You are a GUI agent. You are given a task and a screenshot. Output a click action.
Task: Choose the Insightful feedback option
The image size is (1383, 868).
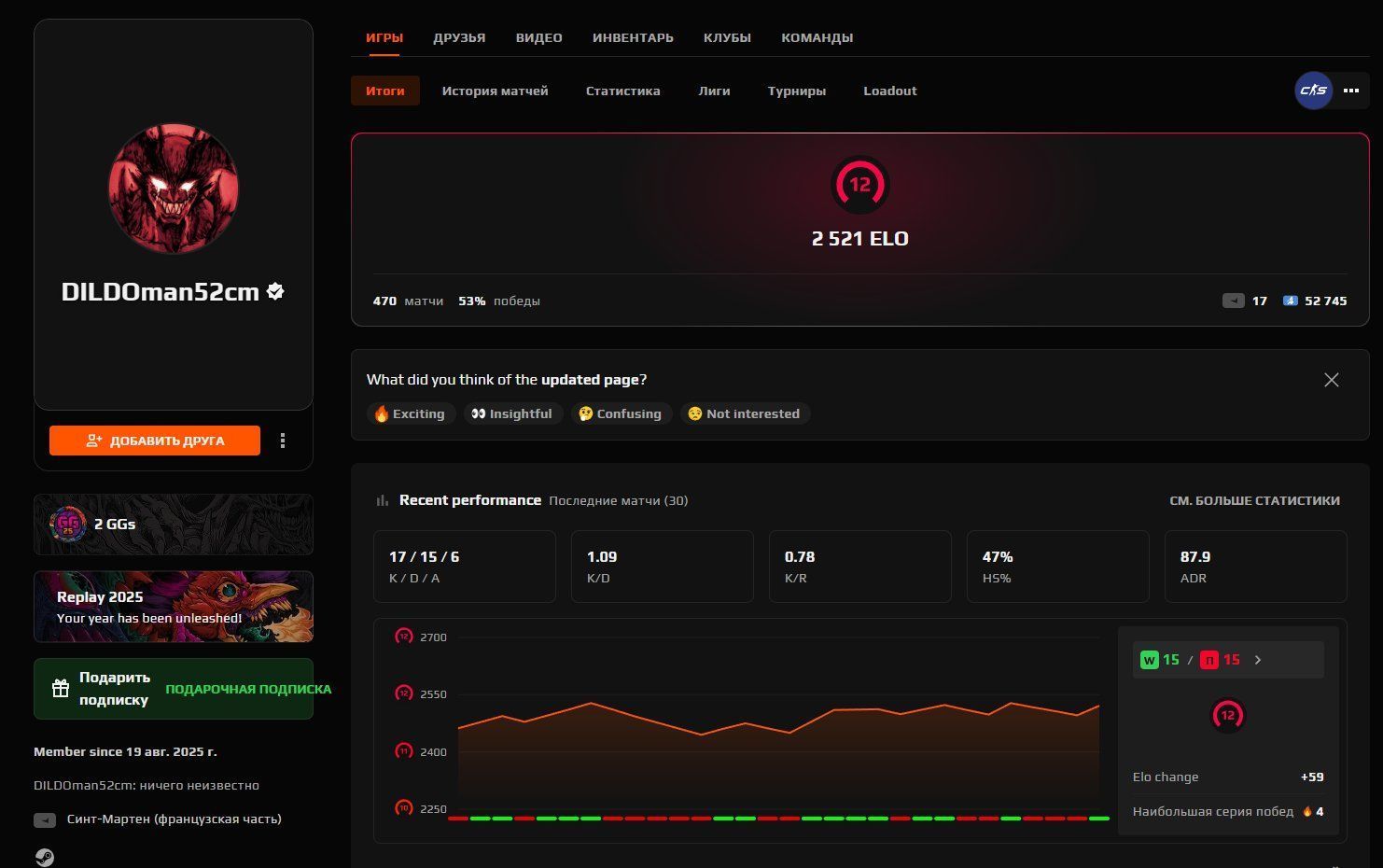tap(511, 413)
